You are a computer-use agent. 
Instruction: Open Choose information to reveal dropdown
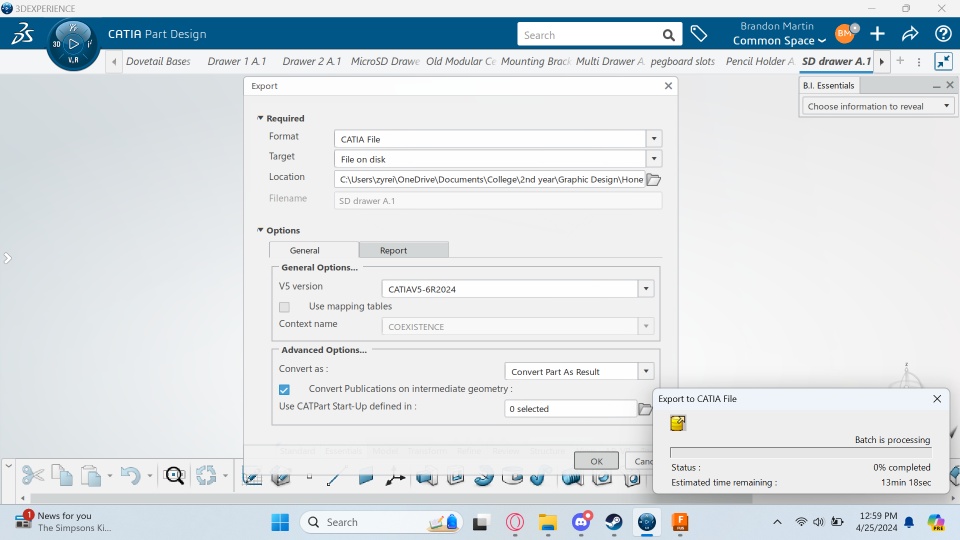coord(878,106)
